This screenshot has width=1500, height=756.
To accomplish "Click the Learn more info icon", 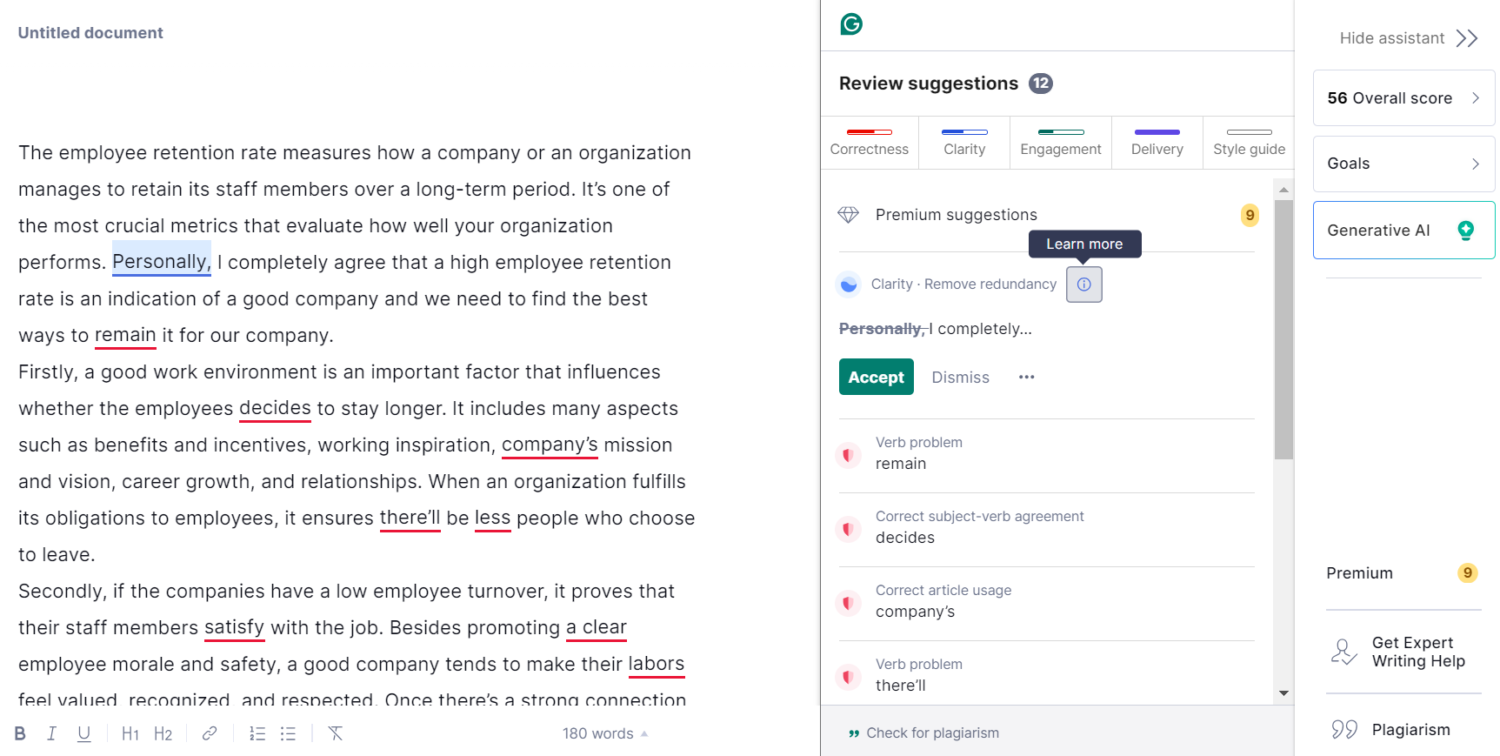I will (x=1084, y=284).
